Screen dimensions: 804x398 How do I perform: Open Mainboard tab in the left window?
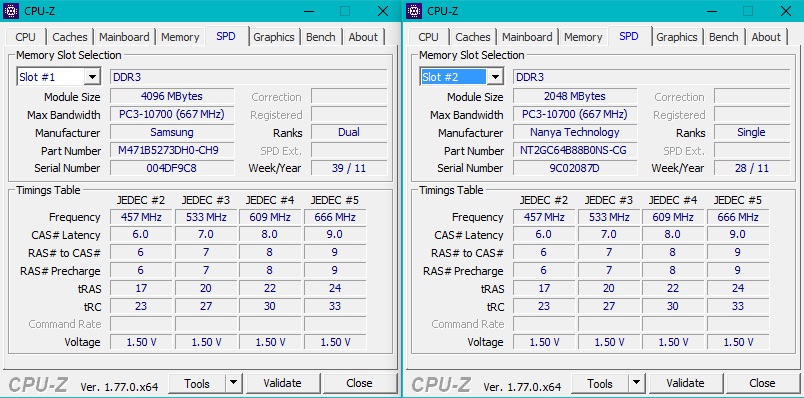pos(124,37)
